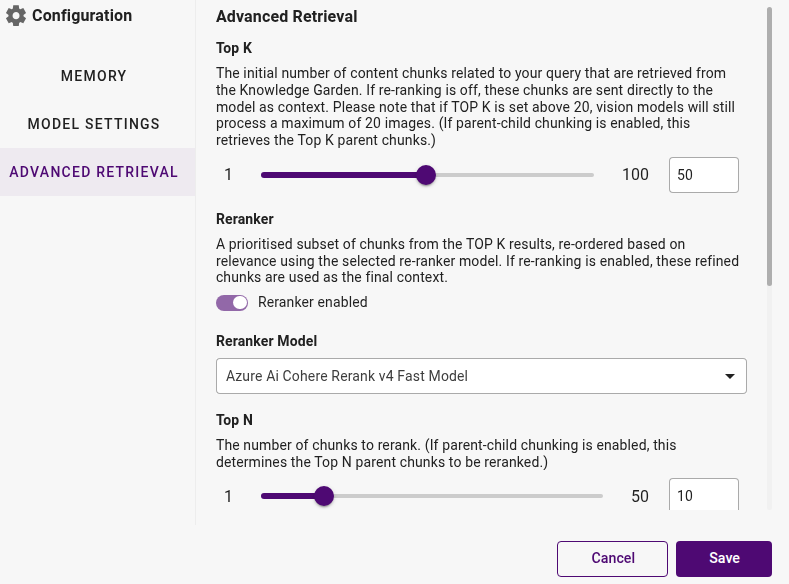Click the Top K slider track near 100
The image size is (789, 584).
pos(586,175)
